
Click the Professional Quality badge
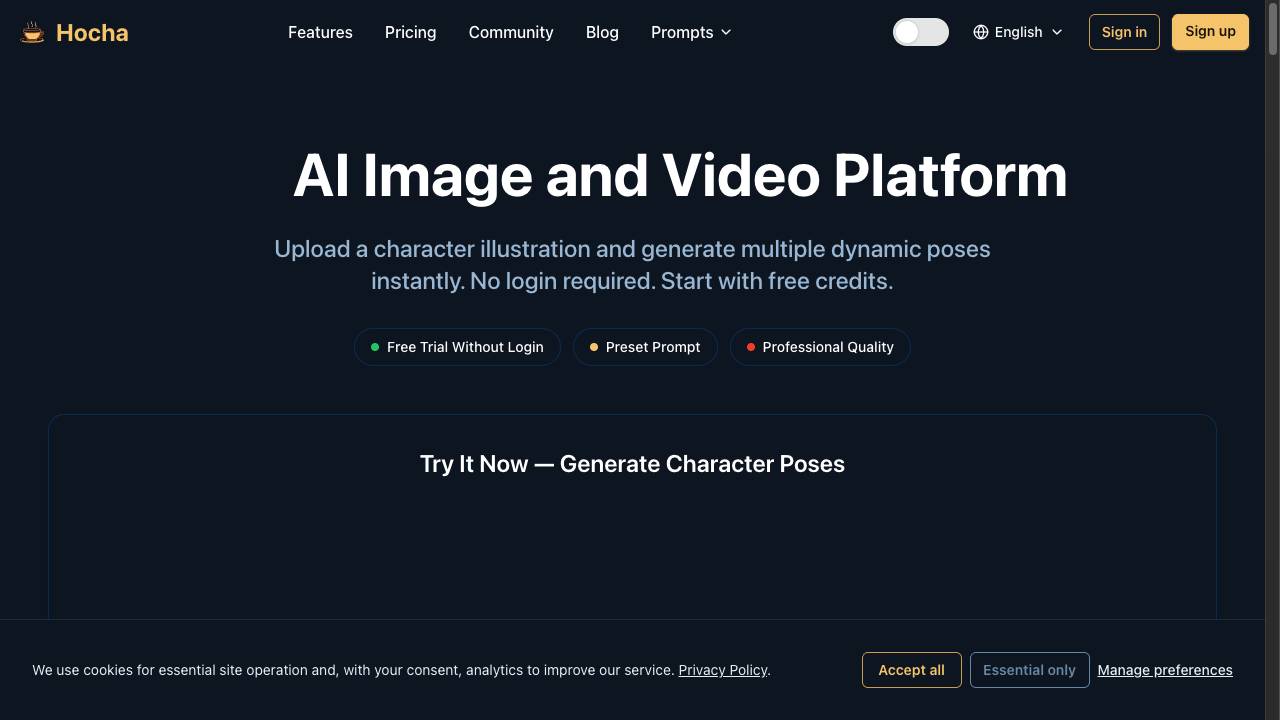pyautogui.click(x=820, y=347)
